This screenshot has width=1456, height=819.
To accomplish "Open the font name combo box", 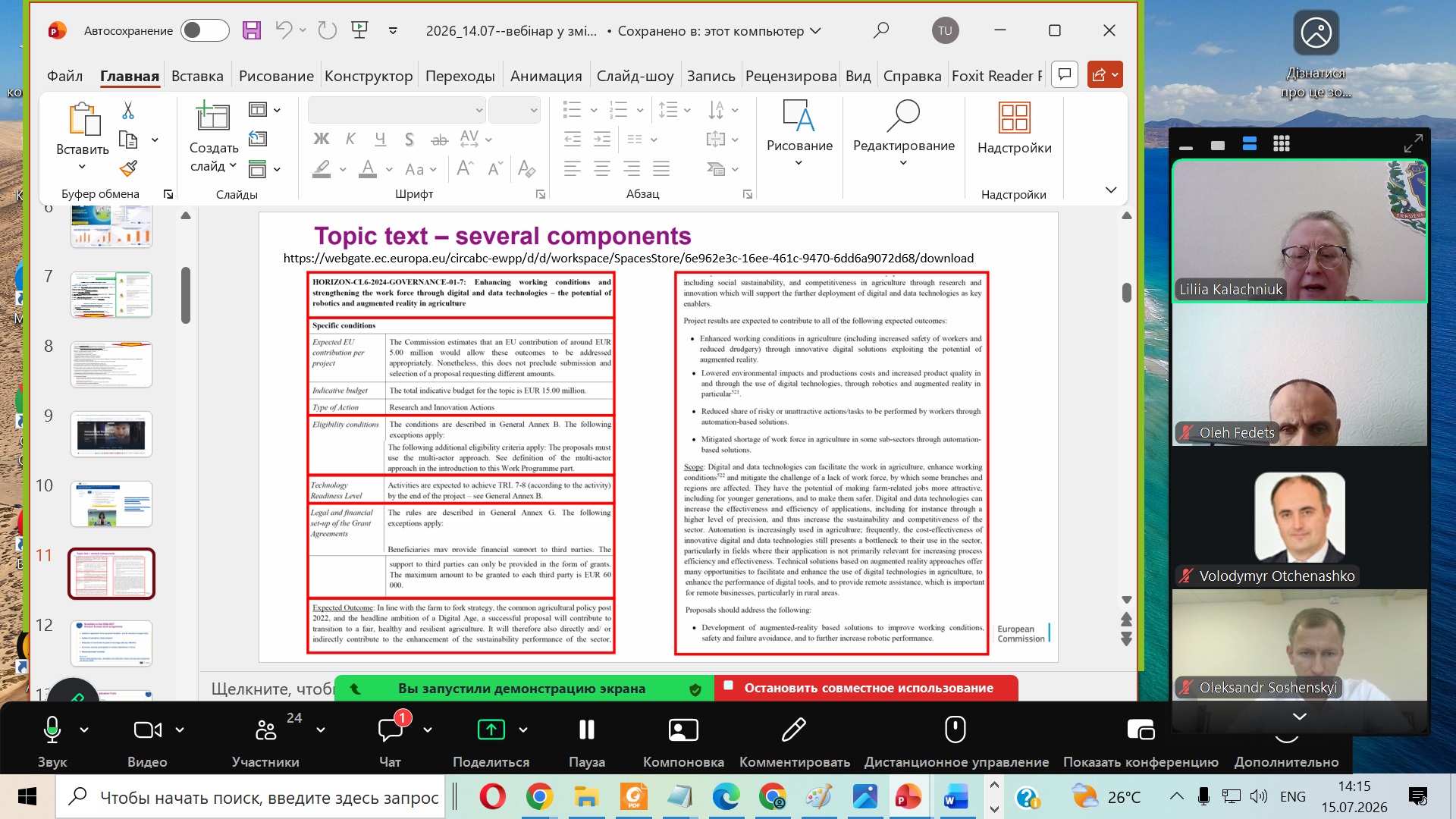I will coord(397,110).
